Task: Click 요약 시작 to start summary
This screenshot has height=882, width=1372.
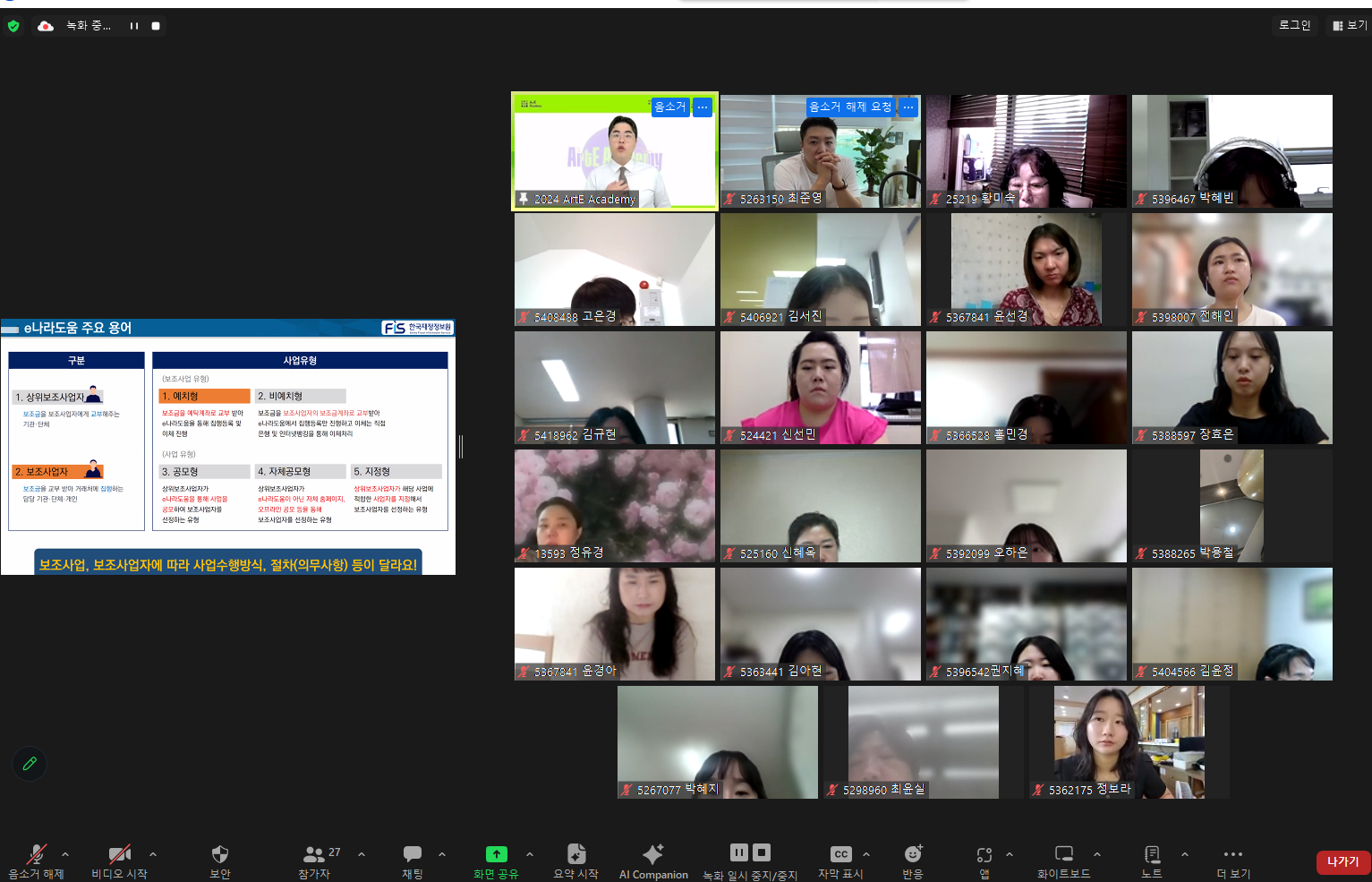Action: tap(576, 861)
